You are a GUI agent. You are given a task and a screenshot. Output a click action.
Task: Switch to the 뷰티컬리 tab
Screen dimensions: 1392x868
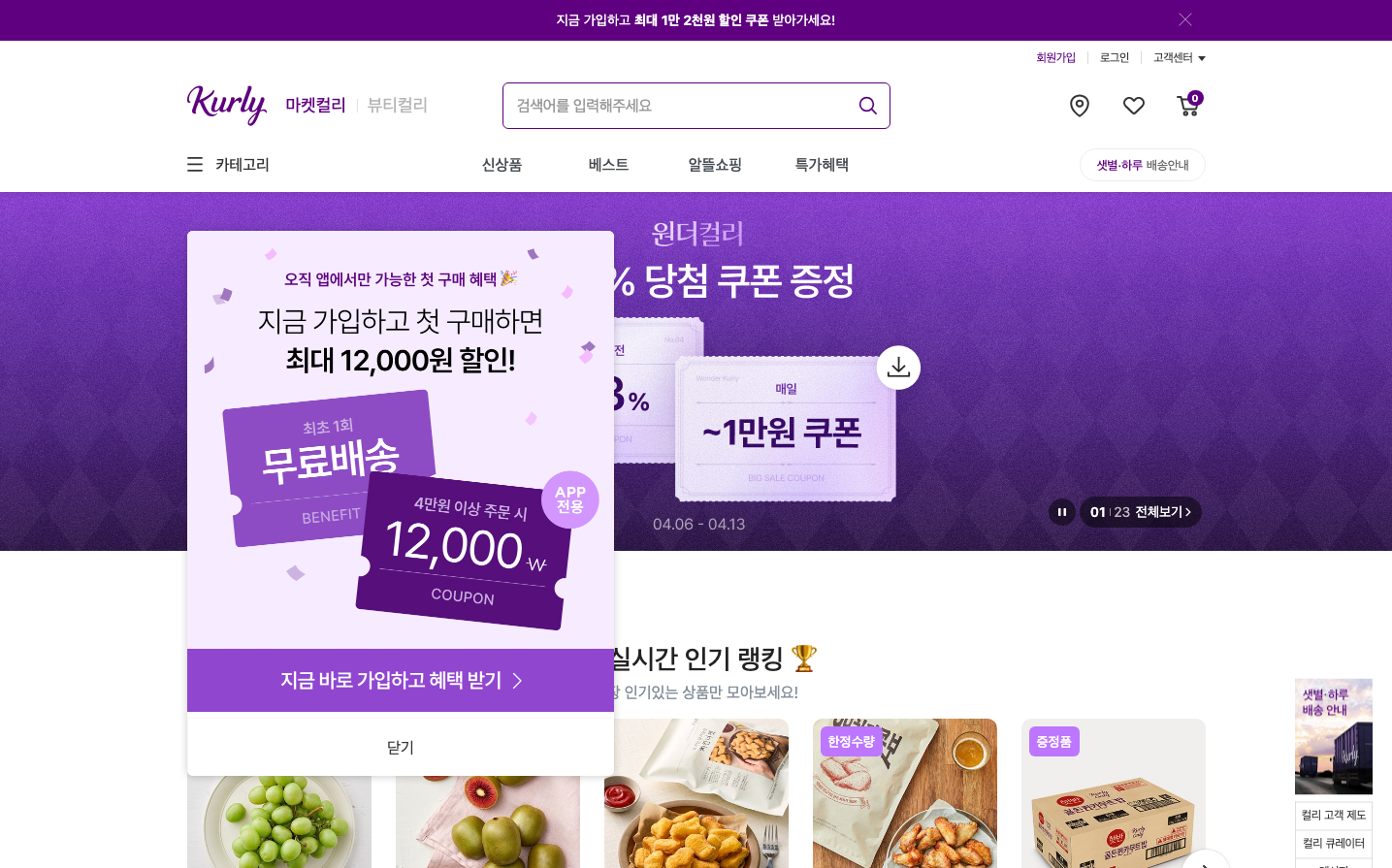398,105
